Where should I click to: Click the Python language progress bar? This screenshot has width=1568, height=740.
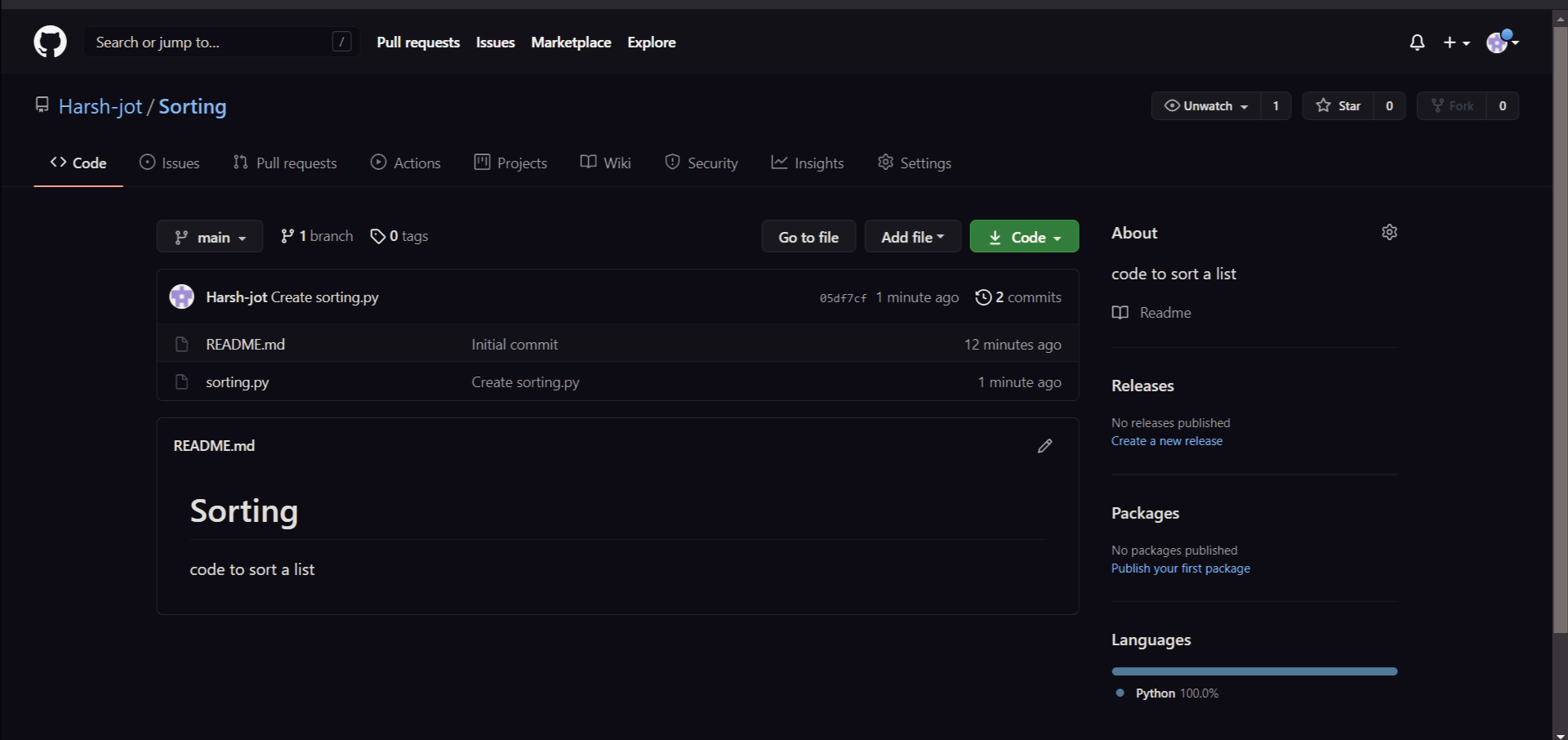1254,671
